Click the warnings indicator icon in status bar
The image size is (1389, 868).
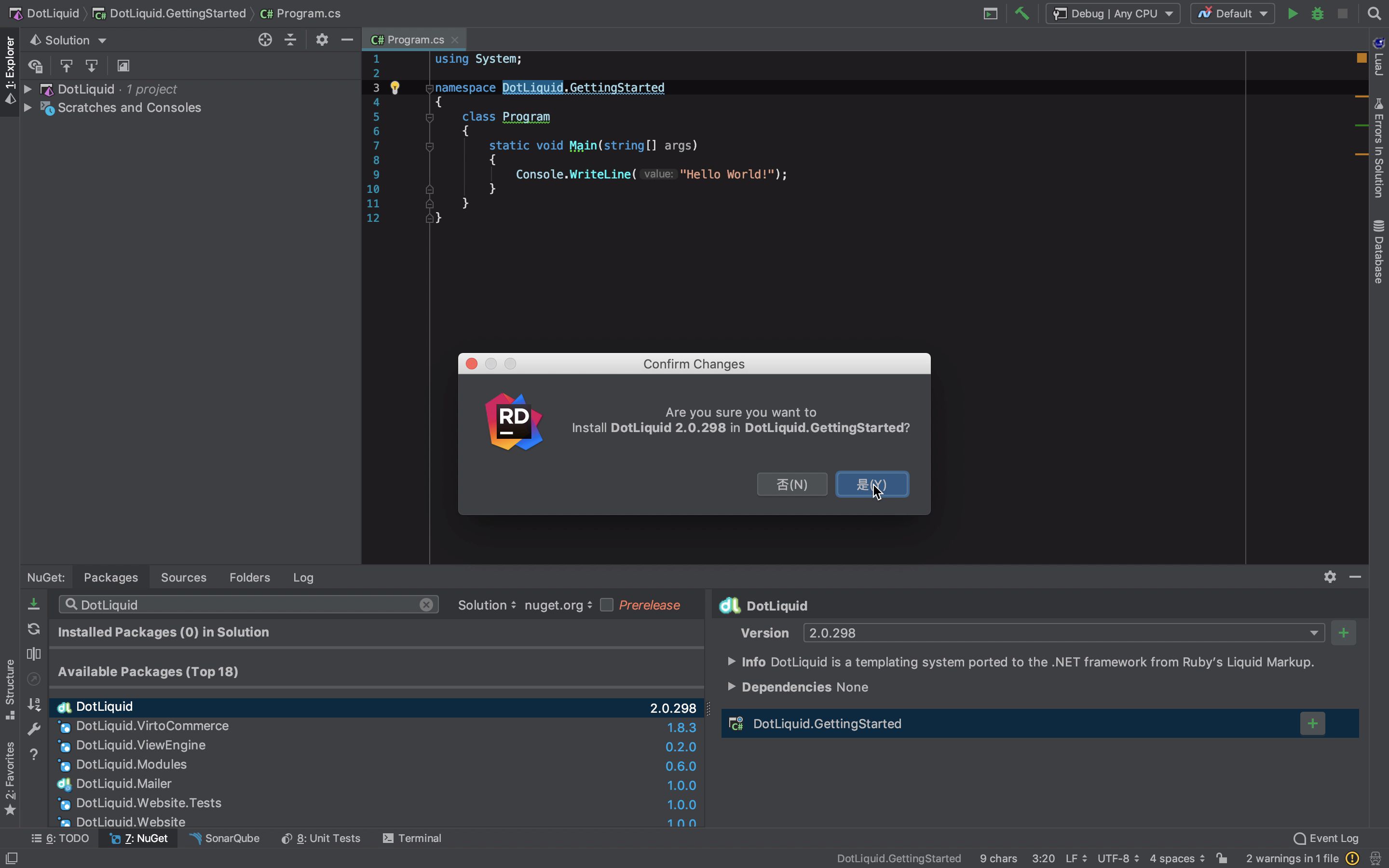(1352, 858)
